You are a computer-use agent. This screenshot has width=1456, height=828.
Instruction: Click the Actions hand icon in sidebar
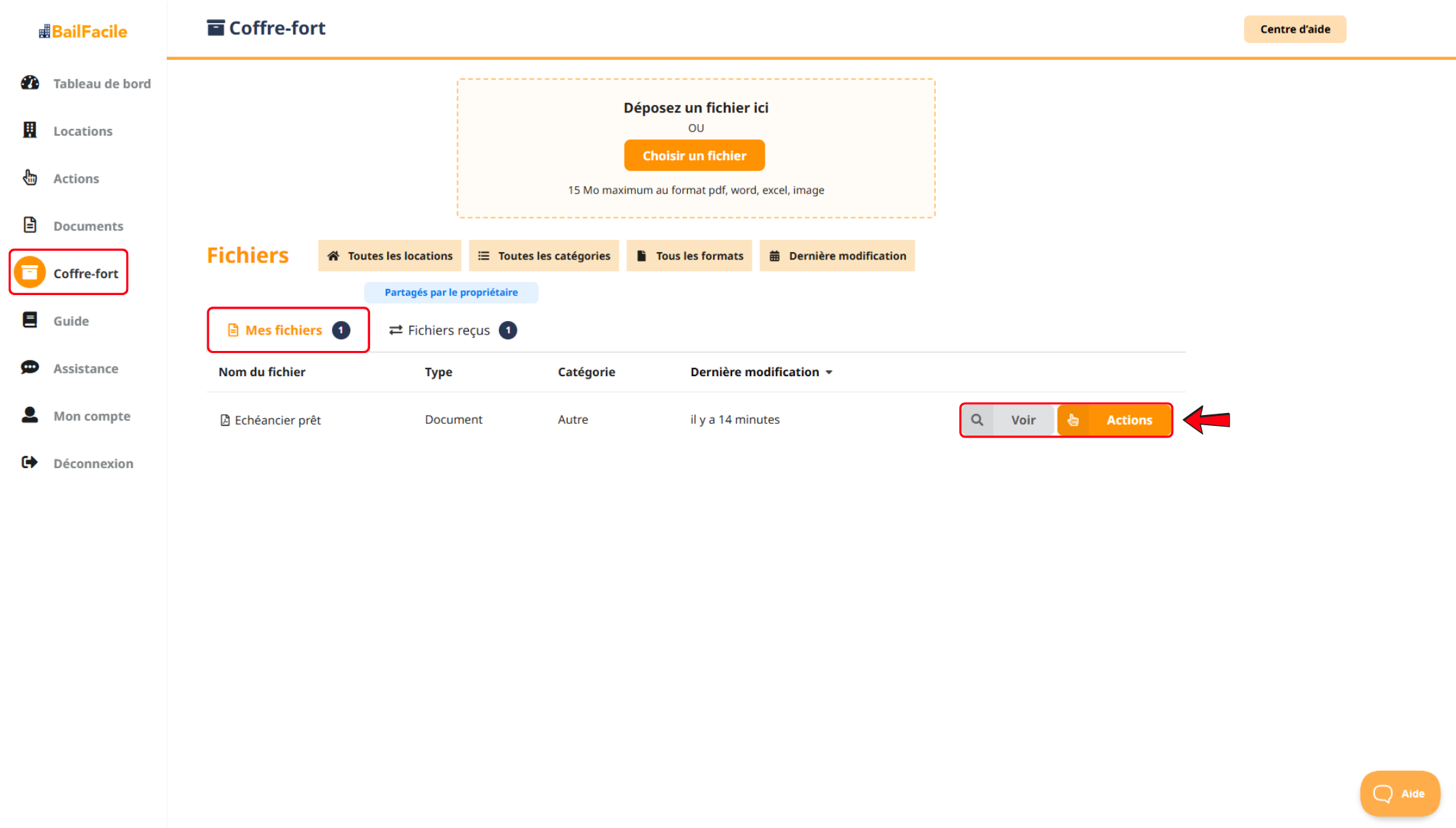30,178
